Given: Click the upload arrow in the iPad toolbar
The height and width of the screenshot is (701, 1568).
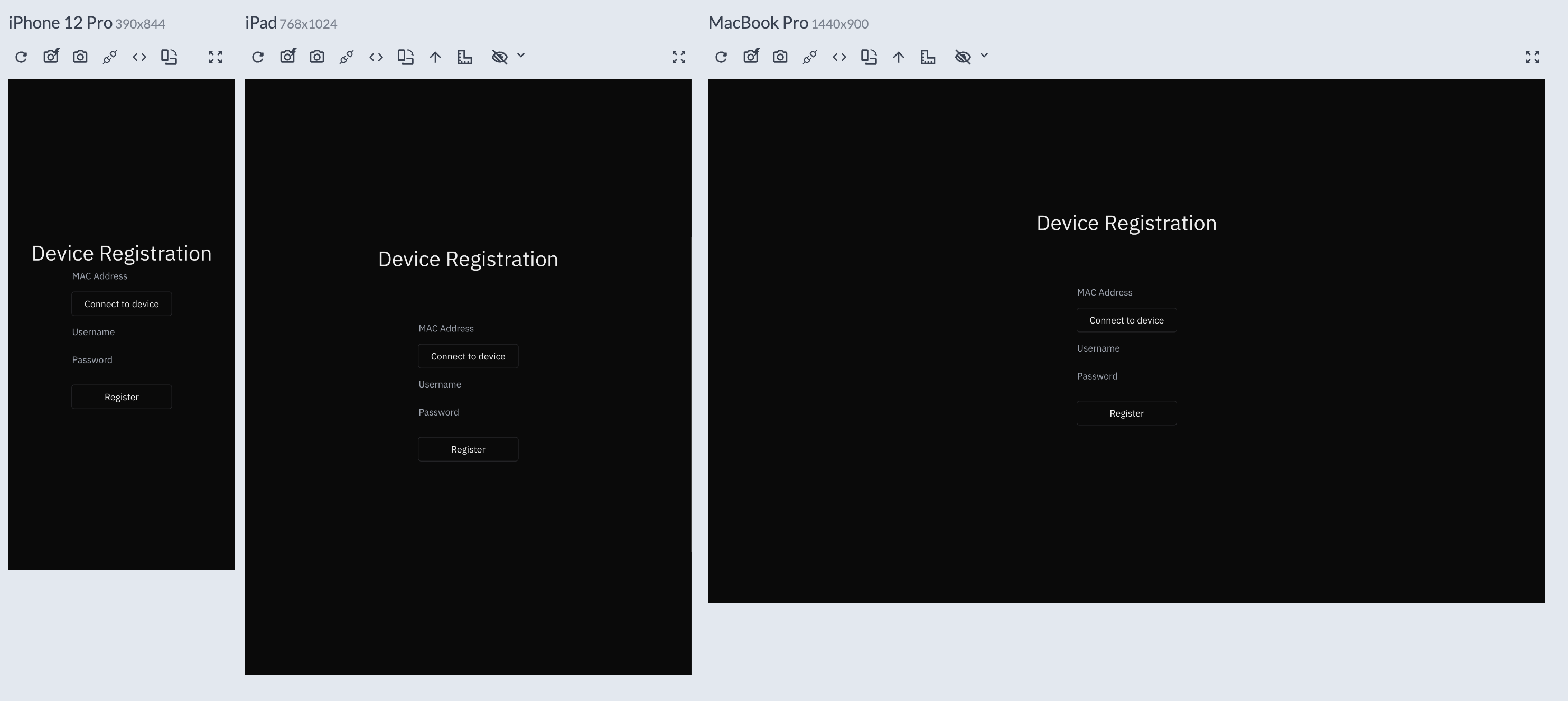Looking at the screenshot, I should click(x=435, y=57).
